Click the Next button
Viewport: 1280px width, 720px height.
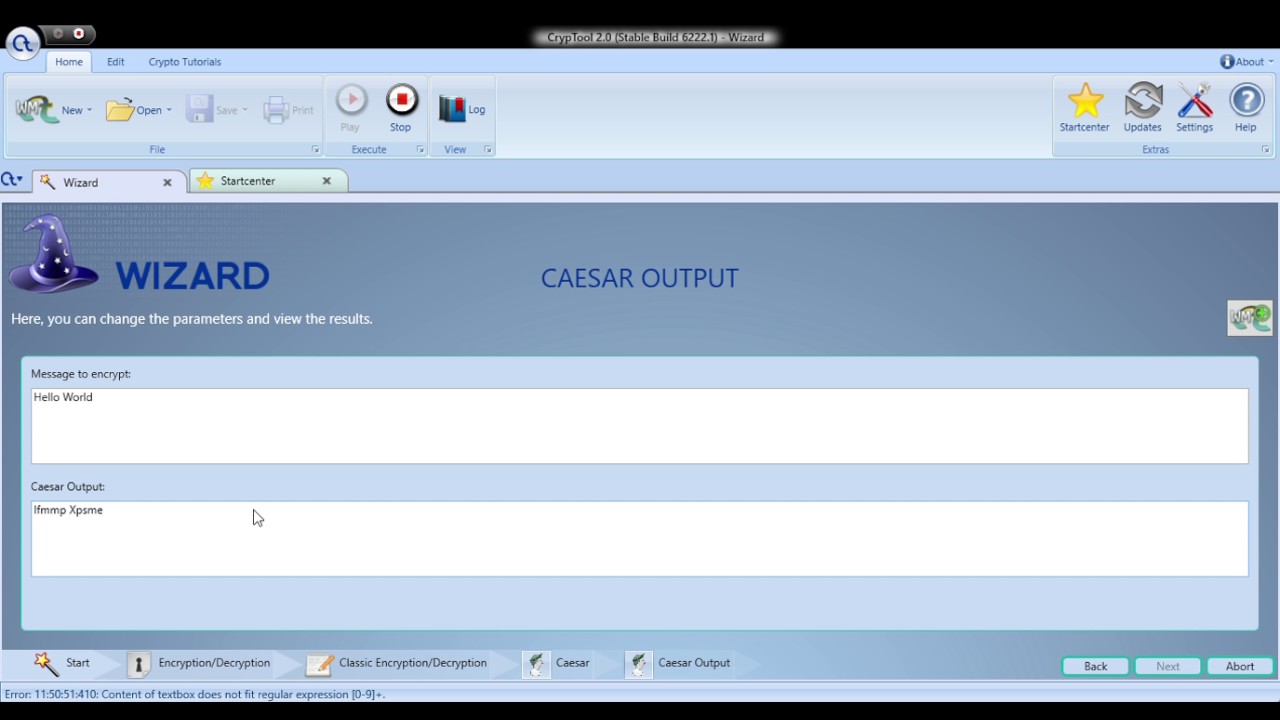(1168, 666)
